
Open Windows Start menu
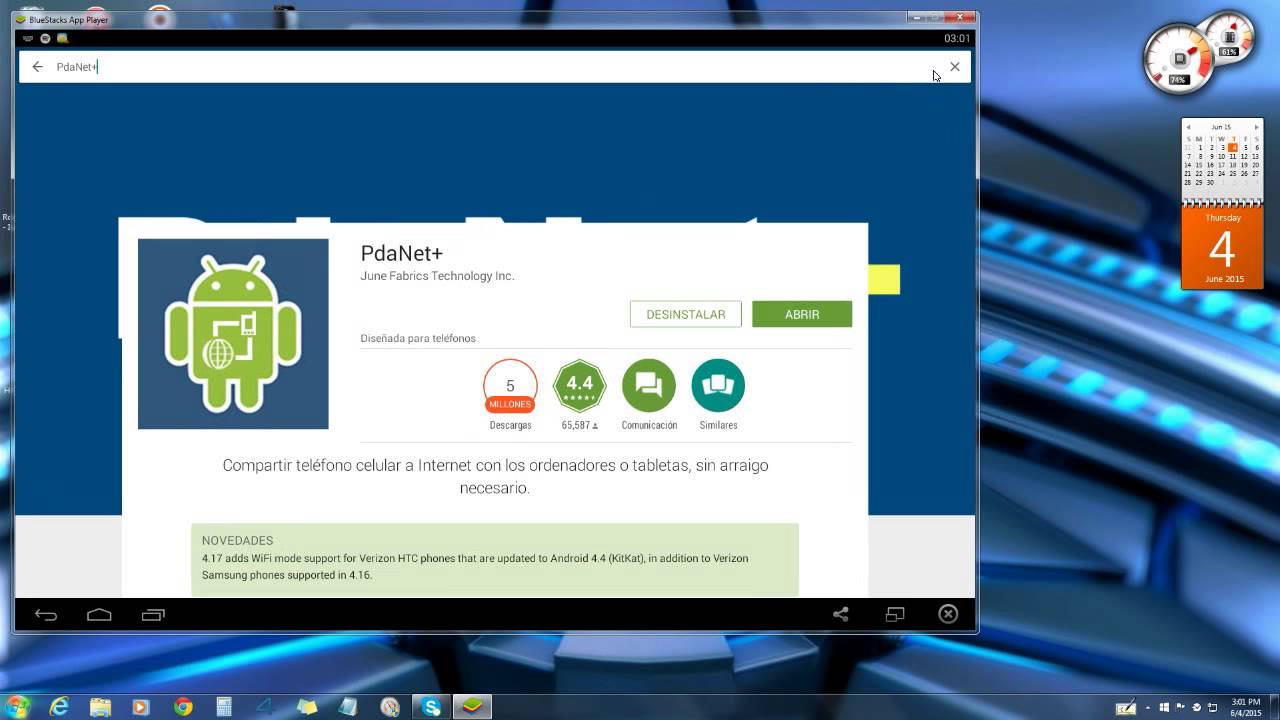18,706
